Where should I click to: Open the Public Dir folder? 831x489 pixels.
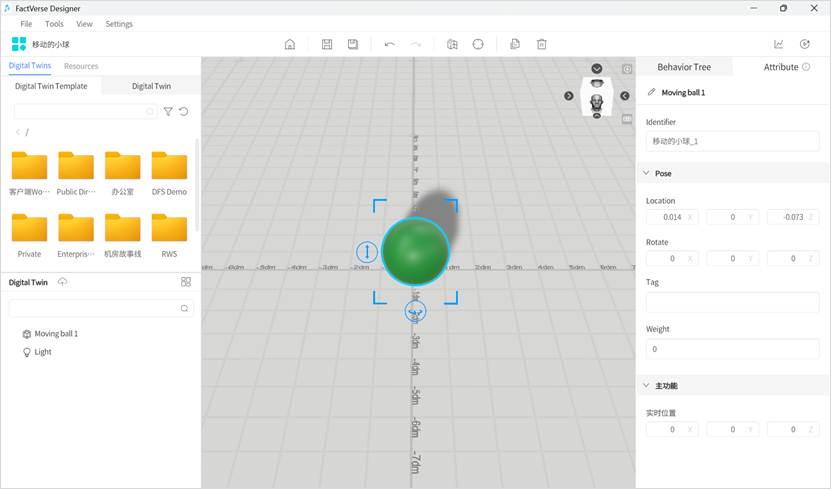pyautogui.click(x=76, y=174)
